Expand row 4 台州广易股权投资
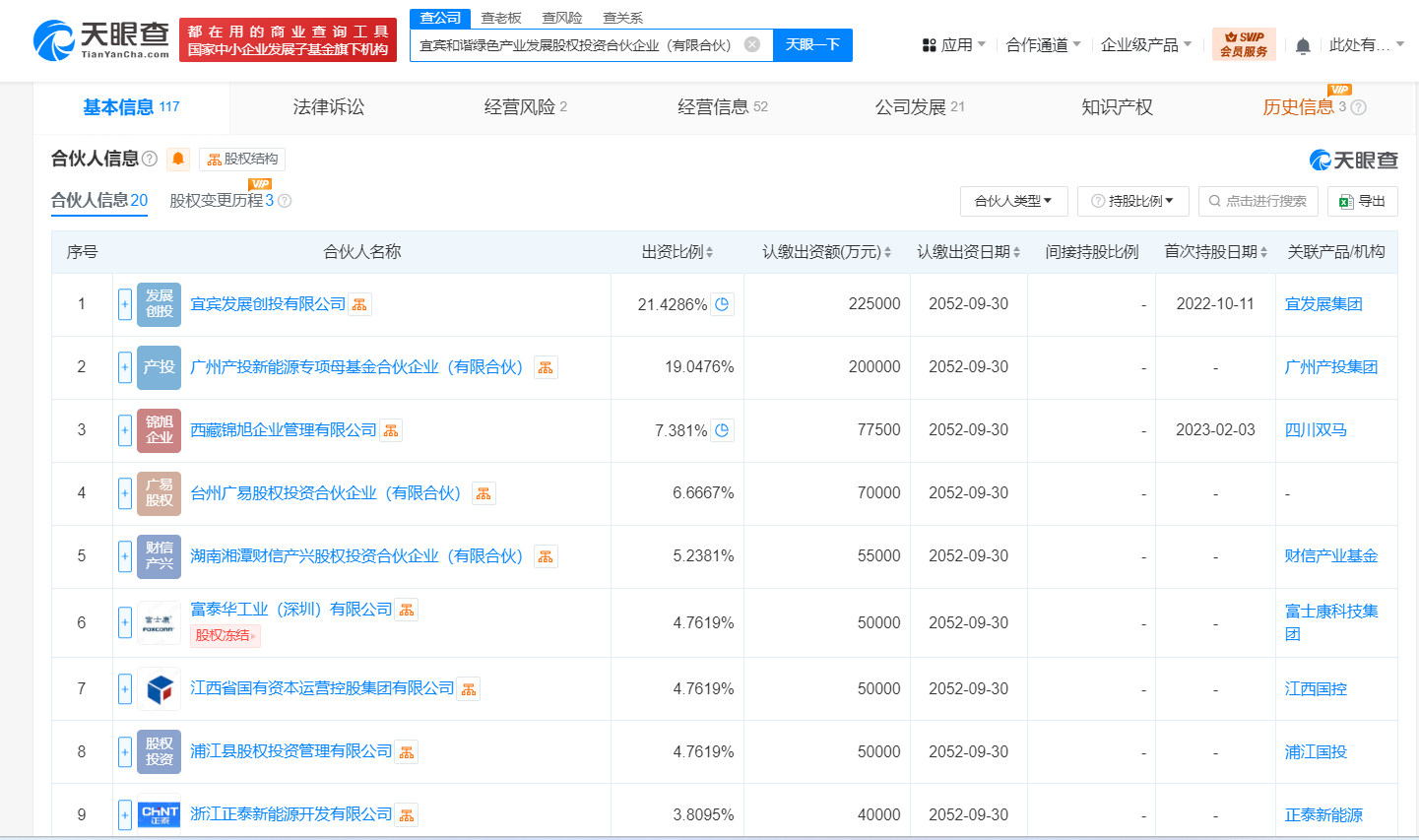 click(x=125, y=493)
